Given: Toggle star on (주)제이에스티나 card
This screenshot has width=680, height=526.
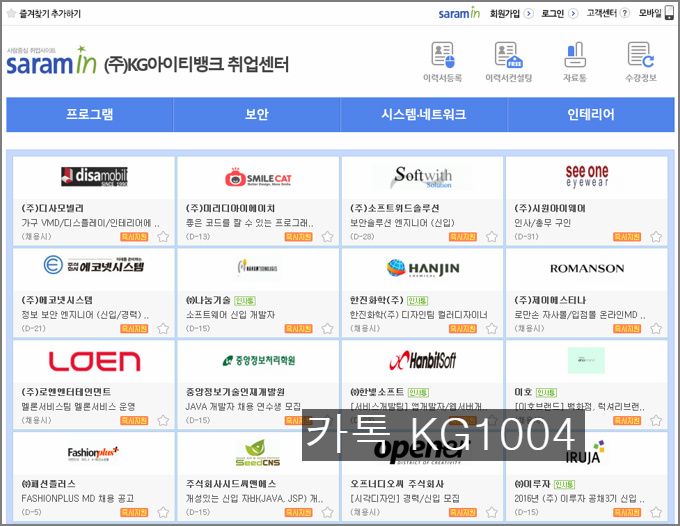Looking at the screenshot, I should coord(656,329).
